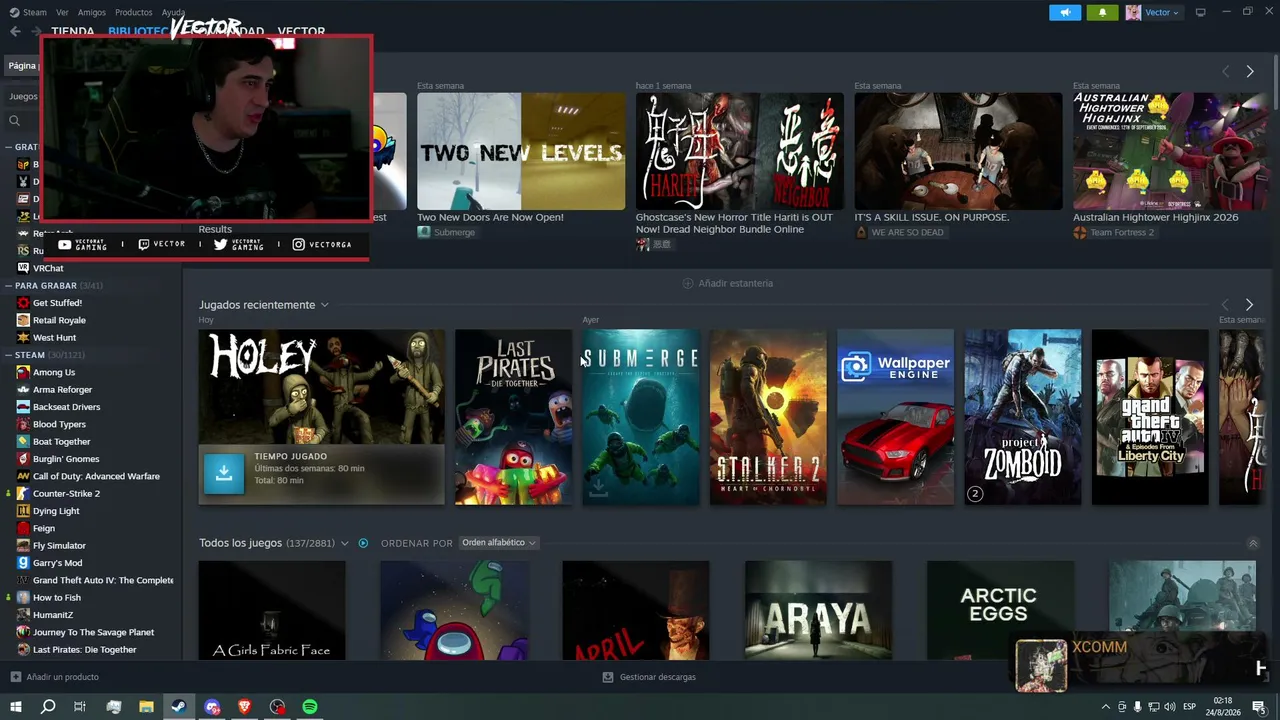The height and width of the screenshot is (720, 1280).
Task: Select the S.T.A.L.K.E.R. 2 game cover
Action: pos(768,417)
